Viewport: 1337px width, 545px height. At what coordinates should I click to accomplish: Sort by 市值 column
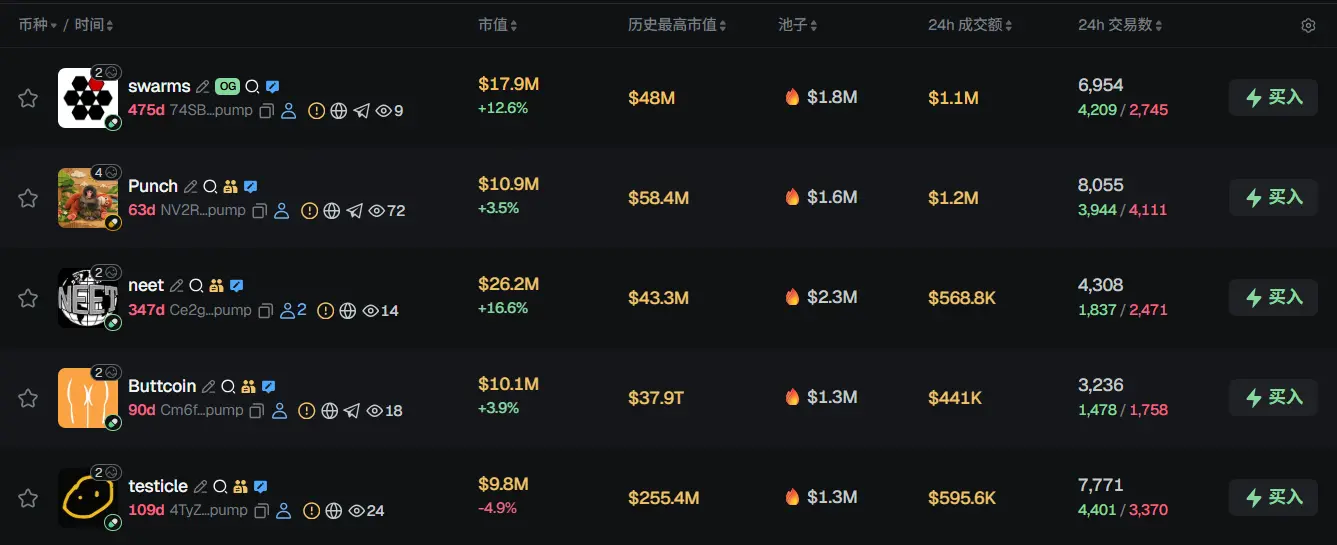(x=497, y=25)
